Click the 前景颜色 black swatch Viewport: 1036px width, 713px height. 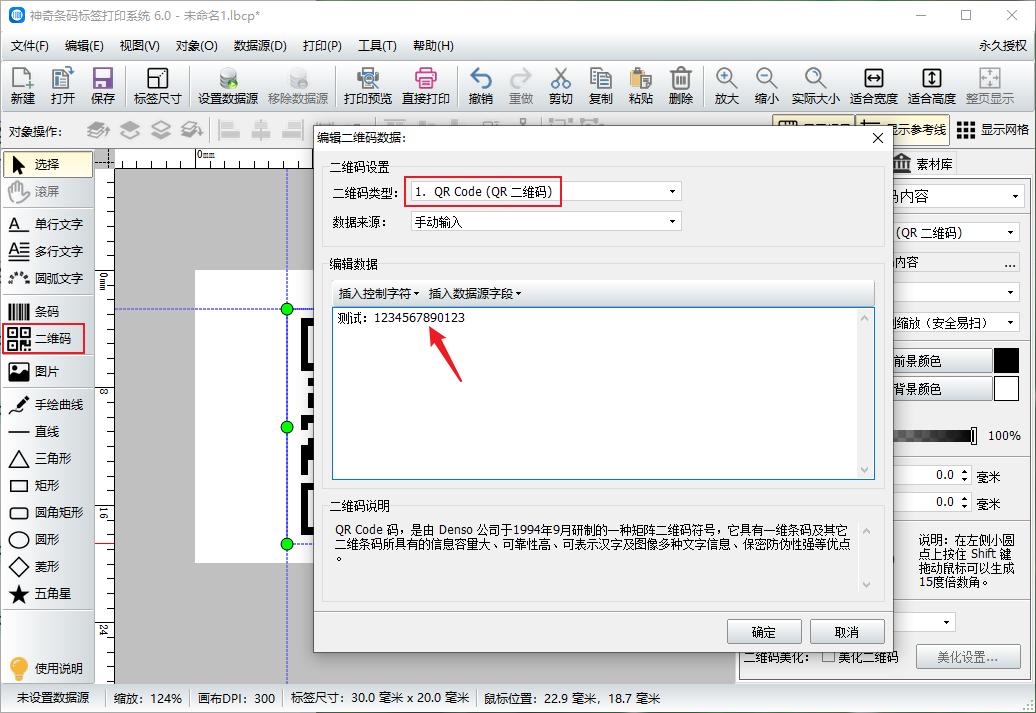click(x=1006, y=361)
